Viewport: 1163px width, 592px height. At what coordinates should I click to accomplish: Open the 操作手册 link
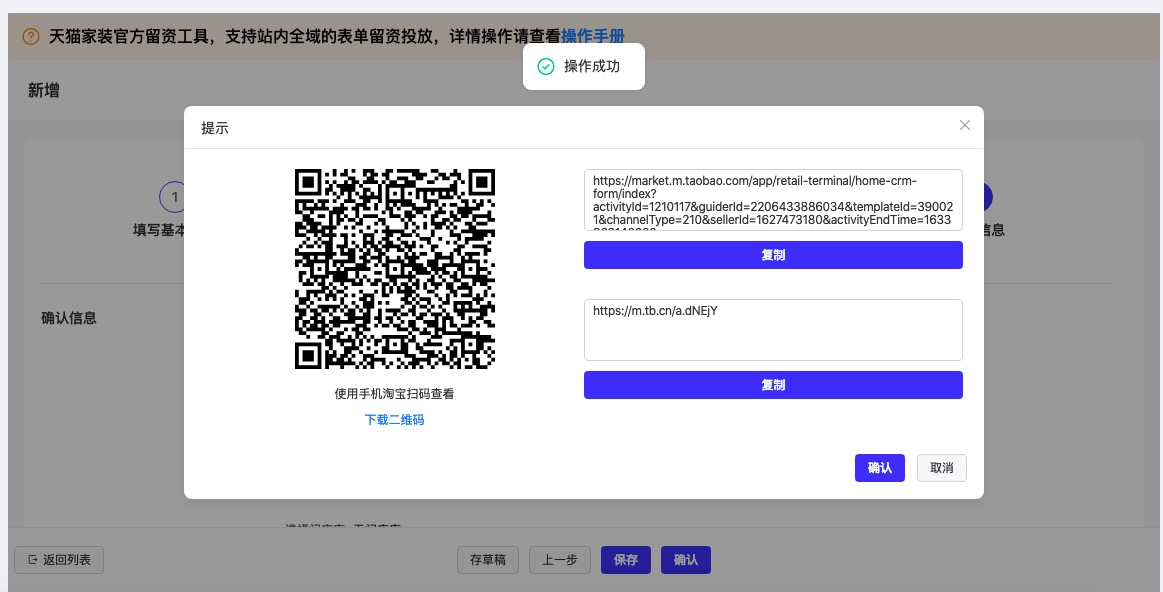[x=593, y=36]
